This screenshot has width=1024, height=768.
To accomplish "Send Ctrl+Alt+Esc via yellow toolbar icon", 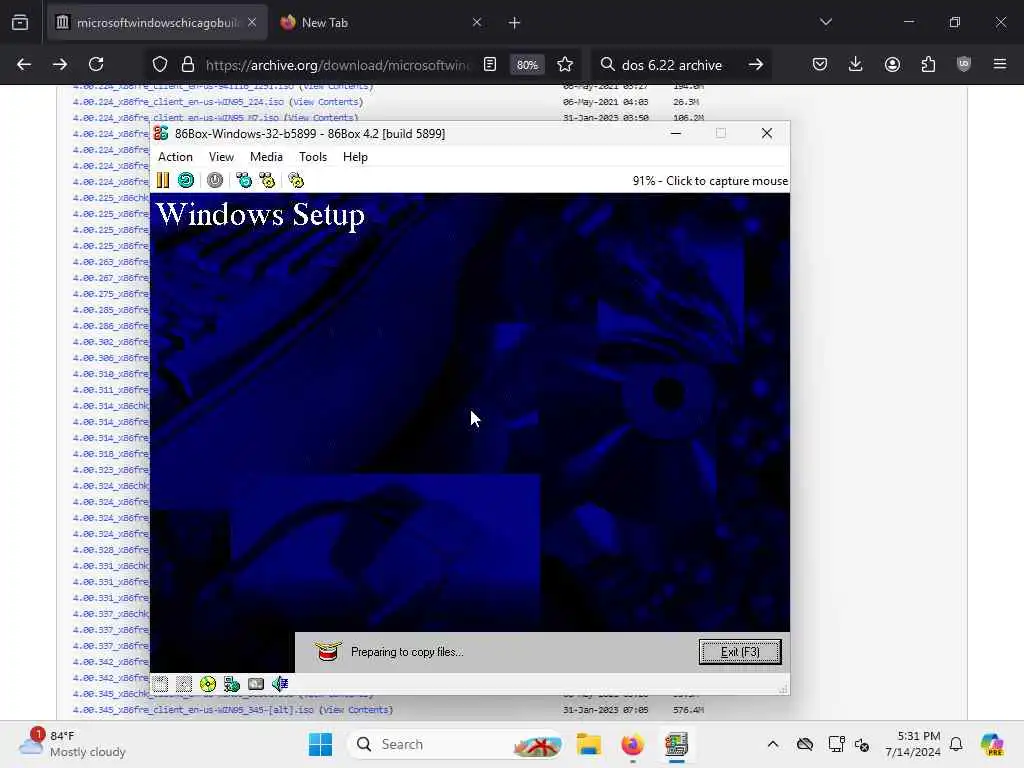I will [x=268, y=180].
